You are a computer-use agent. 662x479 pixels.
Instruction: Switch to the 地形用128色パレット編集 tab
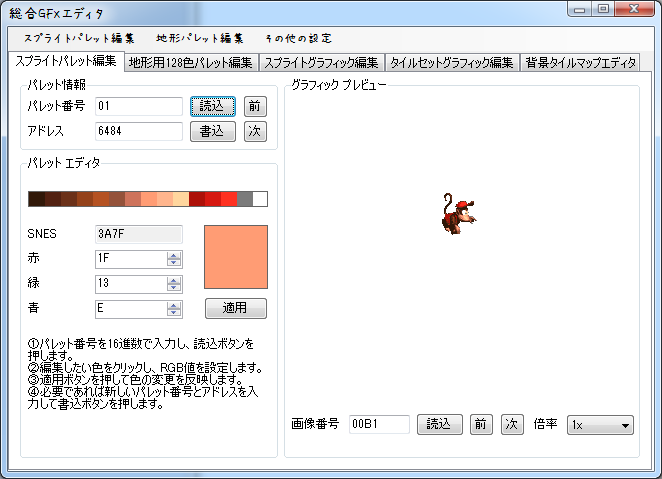(191, 63)
